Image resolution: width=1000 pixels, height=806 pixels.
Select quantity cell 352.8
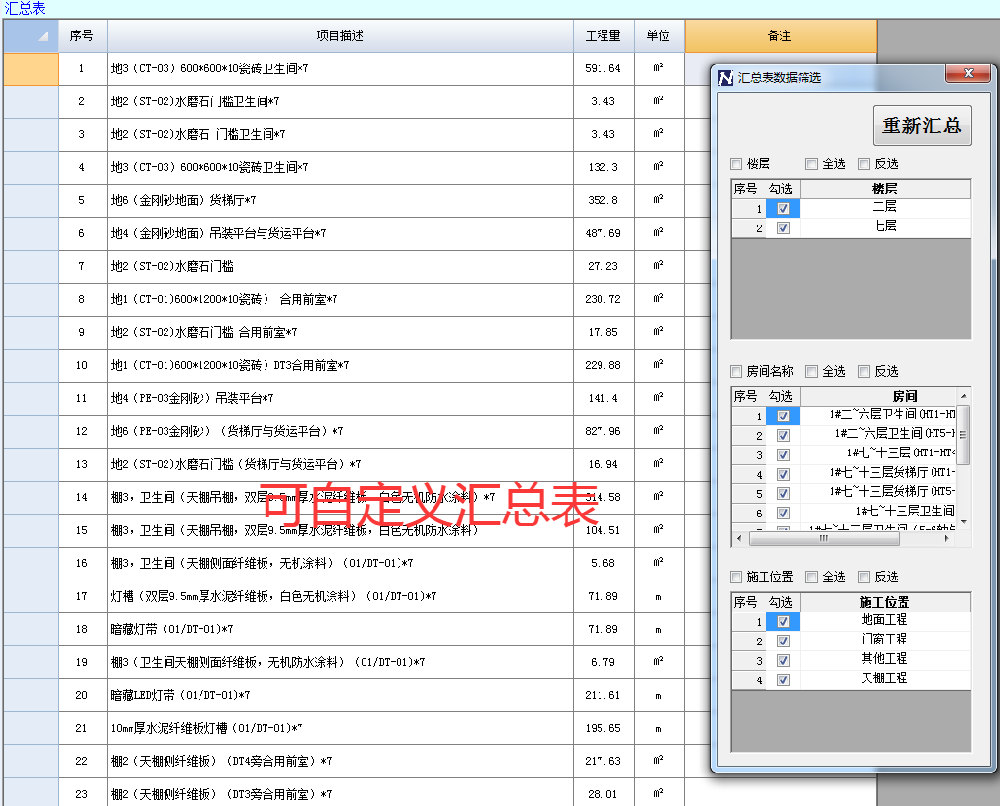tap(603, 200)
